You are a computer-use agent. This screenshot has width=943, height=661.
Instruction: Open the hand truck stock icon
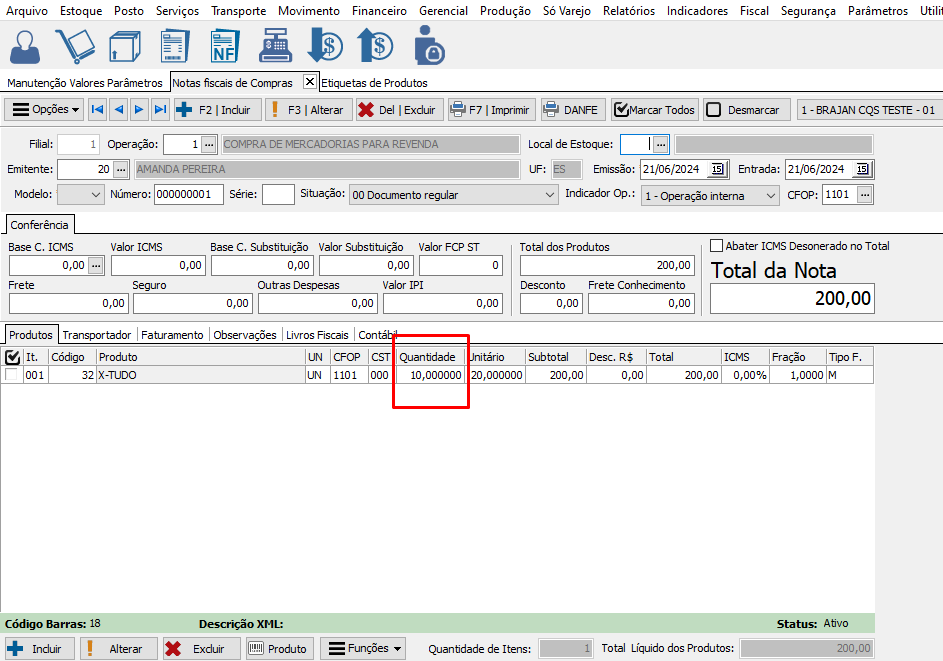pos(75,46)
